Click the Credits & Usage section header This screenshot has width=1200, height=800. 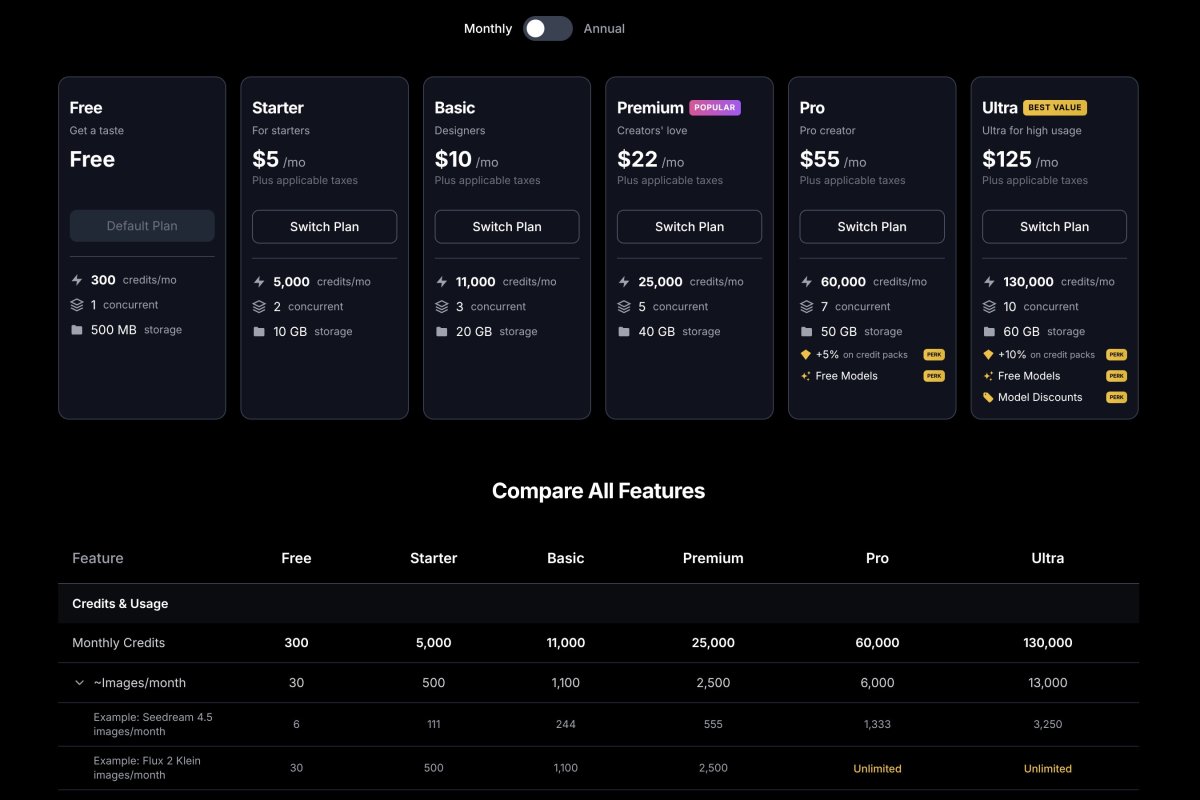(120, 604)
